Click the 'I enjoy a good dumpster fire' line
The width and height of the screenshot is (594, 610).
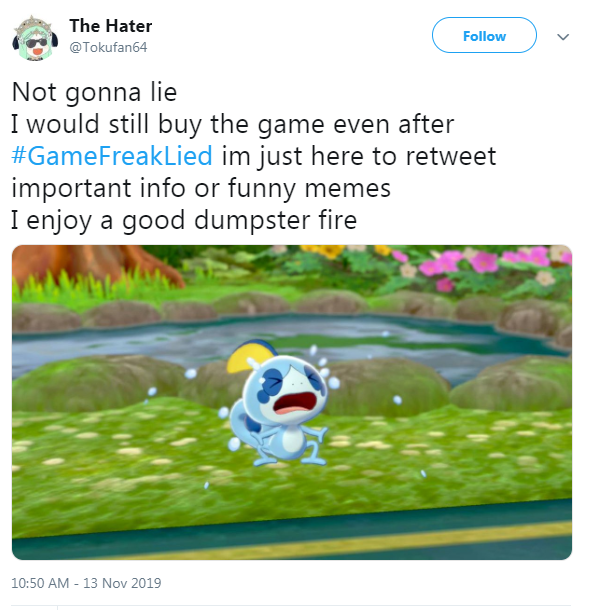184,220
